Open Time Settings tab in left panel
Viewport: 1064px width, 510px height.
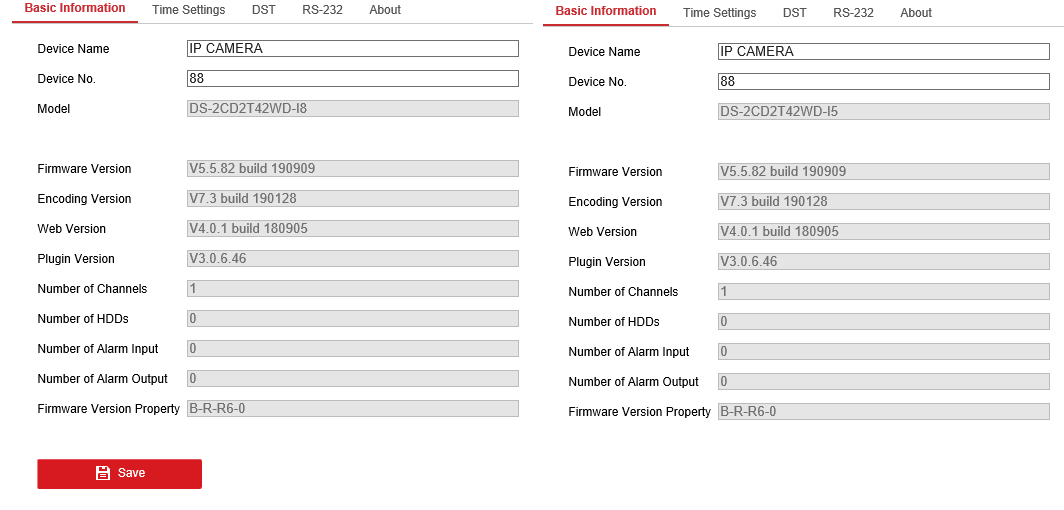click(x=188, y=10)
